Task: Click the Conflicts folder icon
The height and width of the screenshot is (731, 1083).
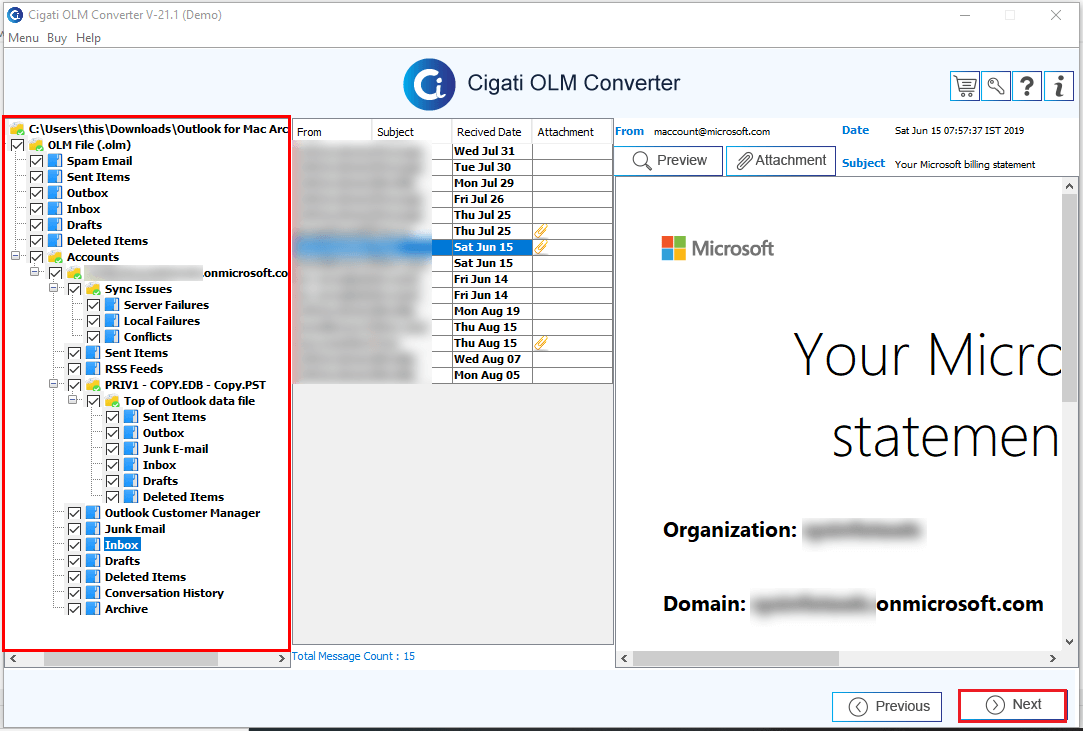Action: [112, 337]
